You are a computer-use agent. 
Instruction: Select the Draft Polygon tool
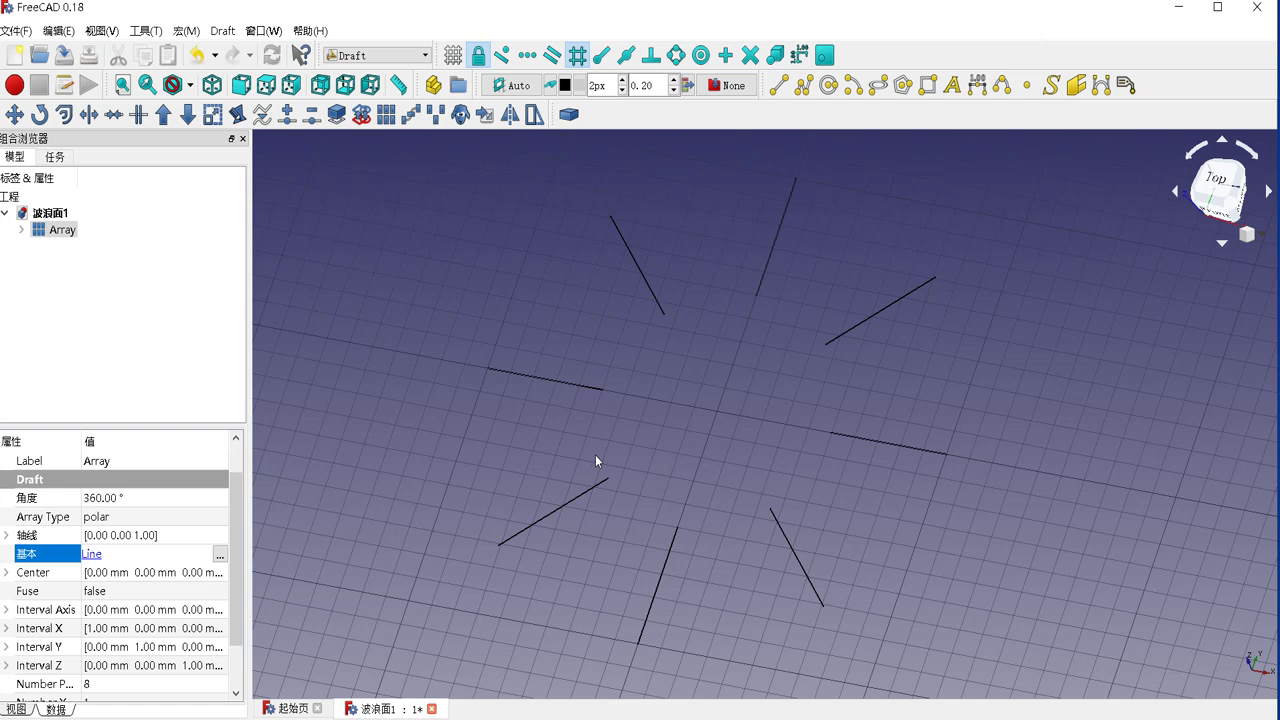[x=902, y=85]
